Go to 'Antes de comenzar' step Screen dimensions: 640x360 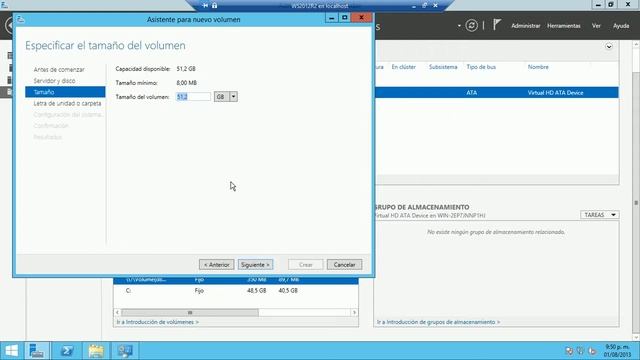(59, 69)
